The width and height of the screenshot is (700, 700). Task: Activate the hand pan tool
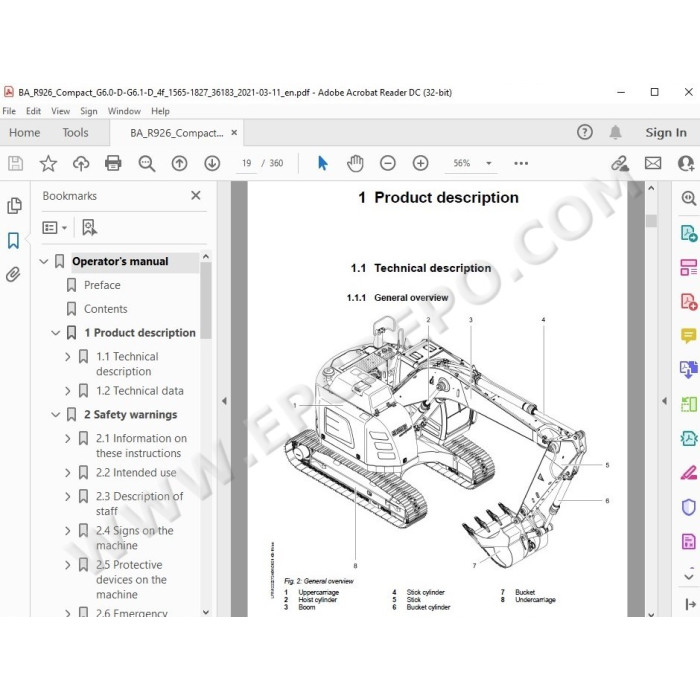click(x=355, y=163)
